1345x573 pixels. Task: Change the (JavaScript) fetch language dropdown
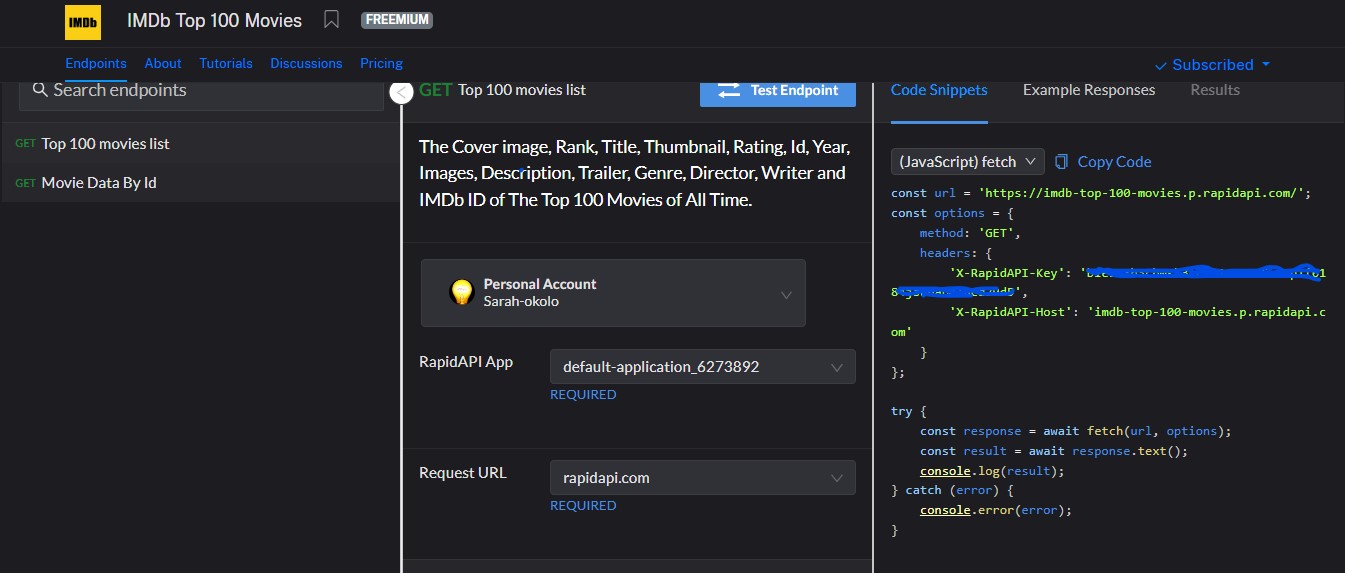coord(968,162)
